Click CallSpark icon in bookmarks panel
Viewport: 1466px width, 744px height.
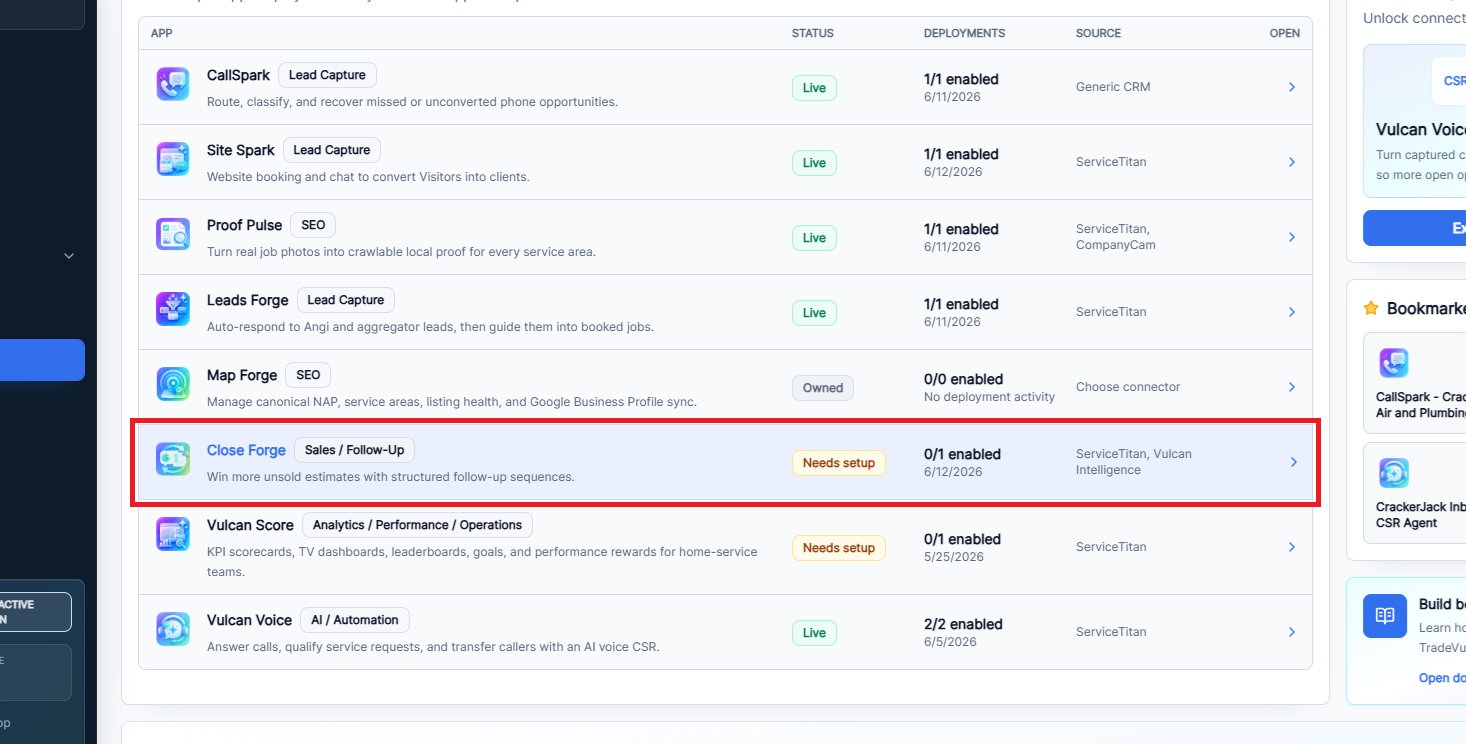[1394, 362]
